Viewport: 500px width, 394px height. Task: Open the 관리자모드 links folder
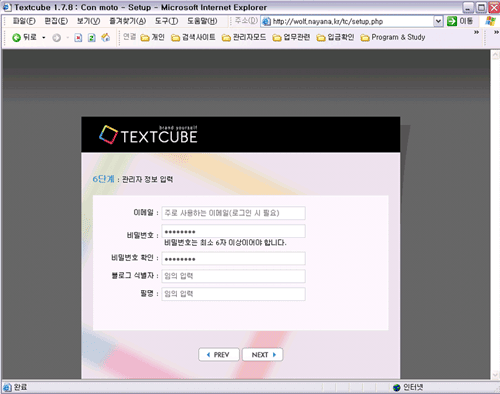(x=244, y=37)
